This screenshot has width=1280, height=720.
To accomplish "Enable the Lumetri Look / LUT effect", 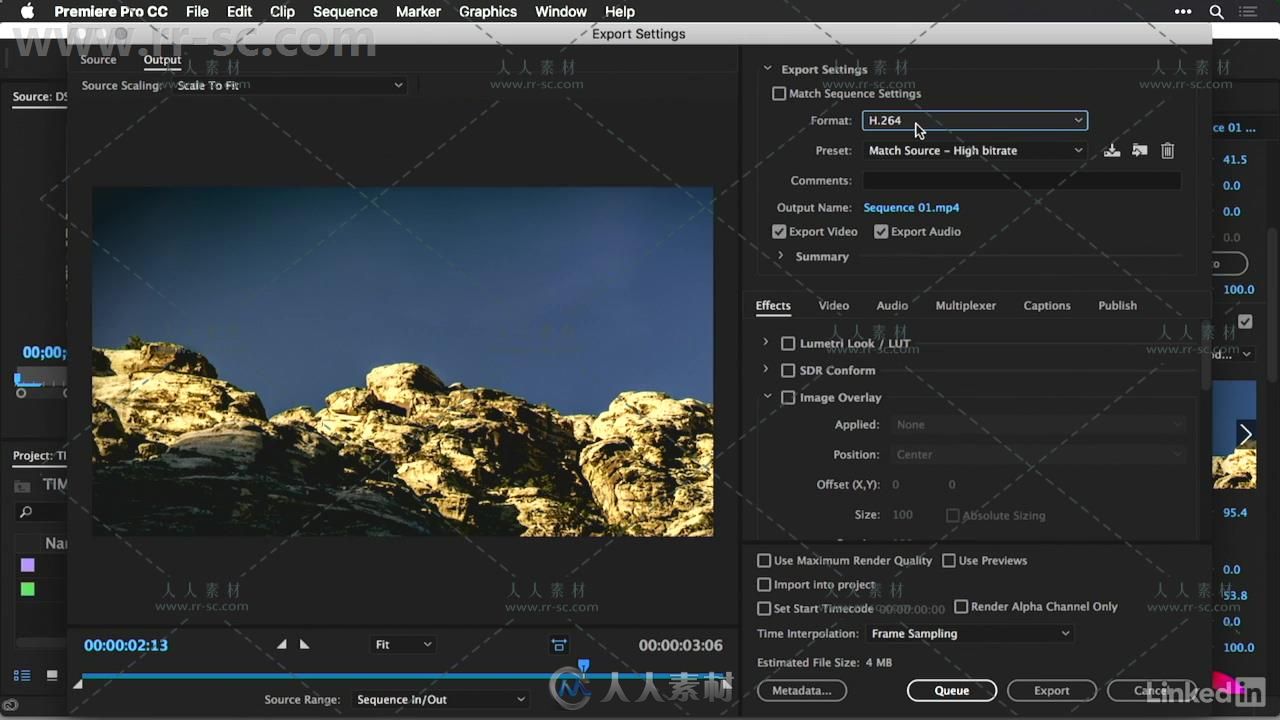I will pos(788,343).
